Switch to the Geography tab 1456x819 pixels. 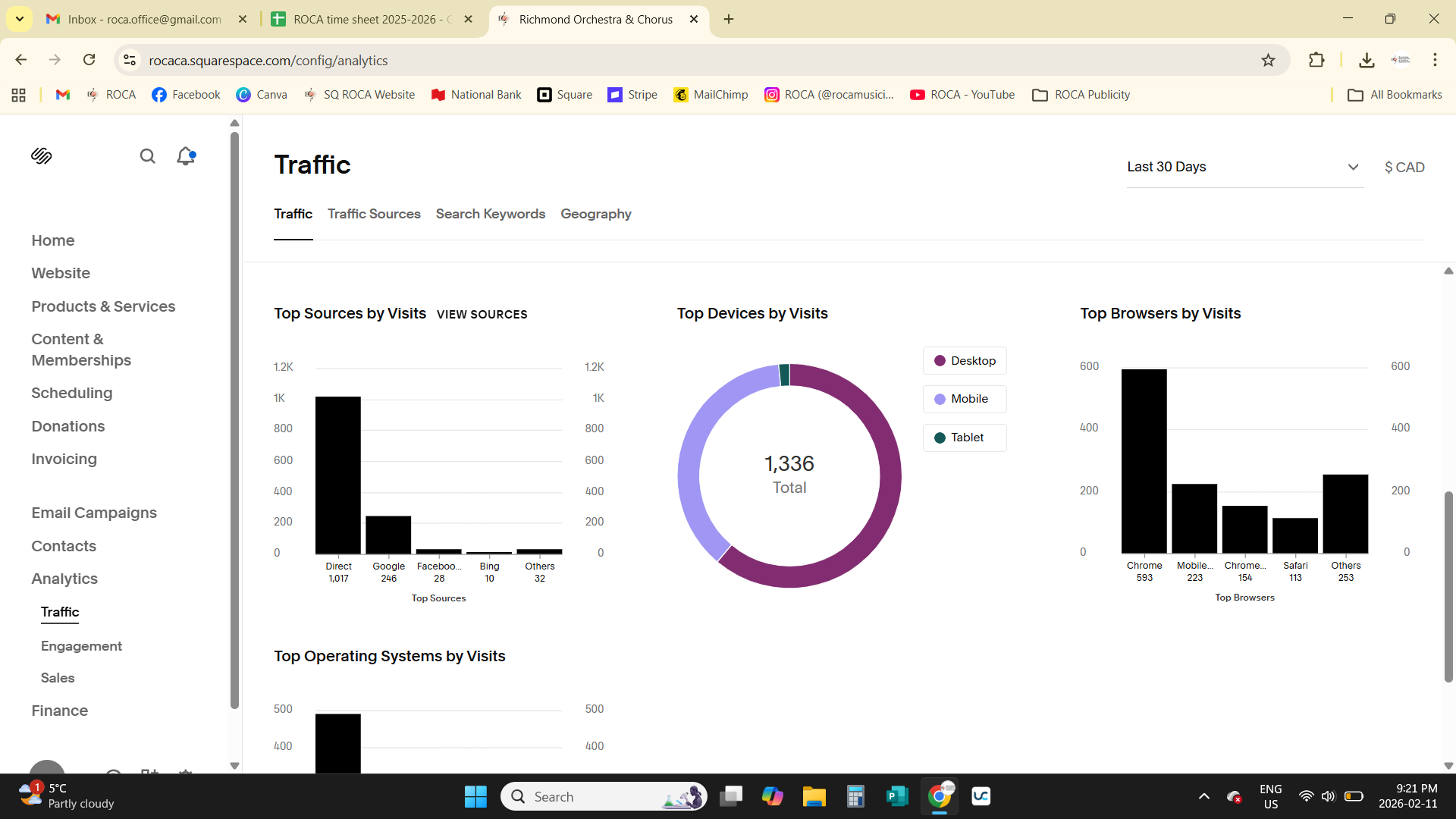(x=595, y=214)
